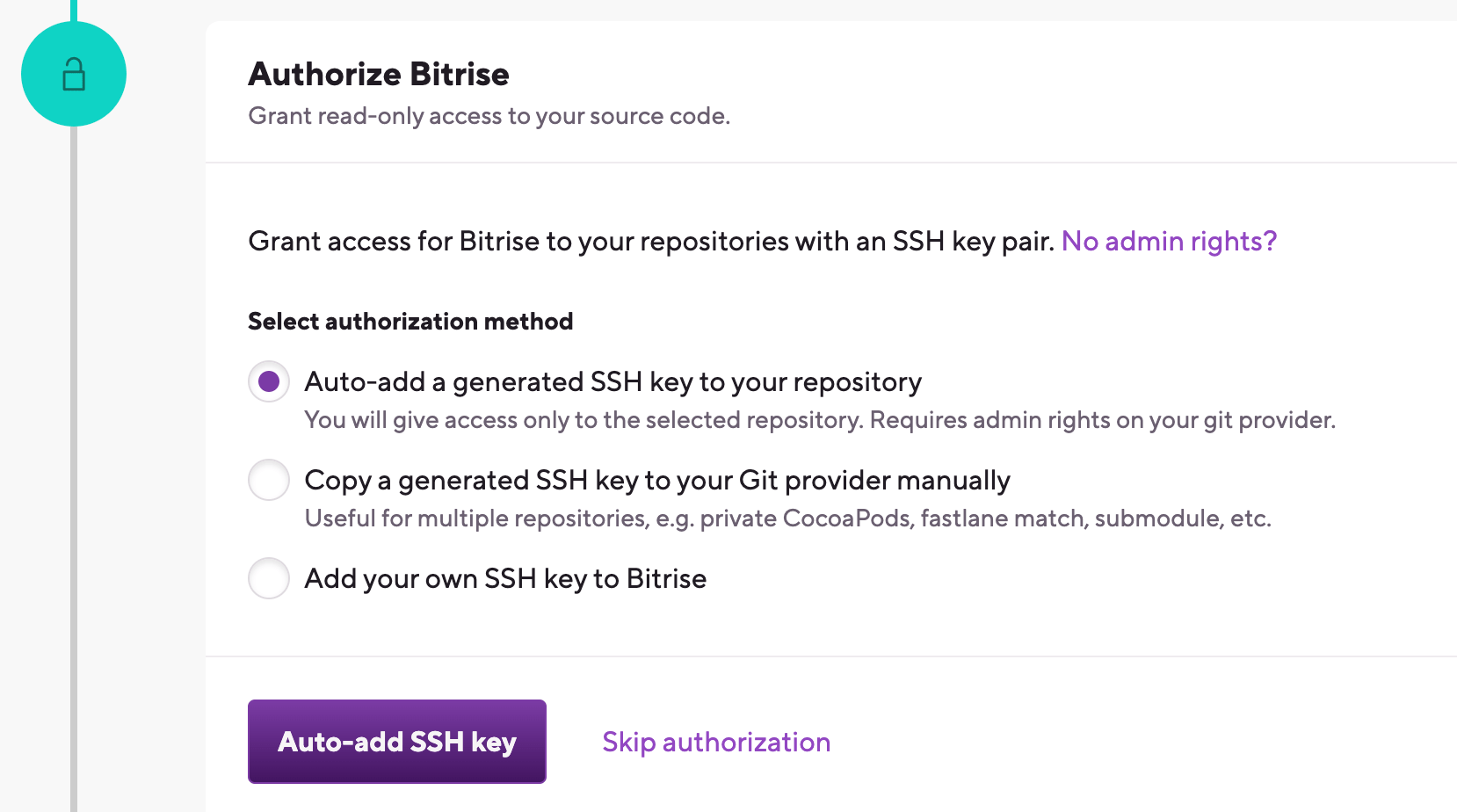Select the add your own SSH key radio button
1457x812 pixels.
(269, 578)
